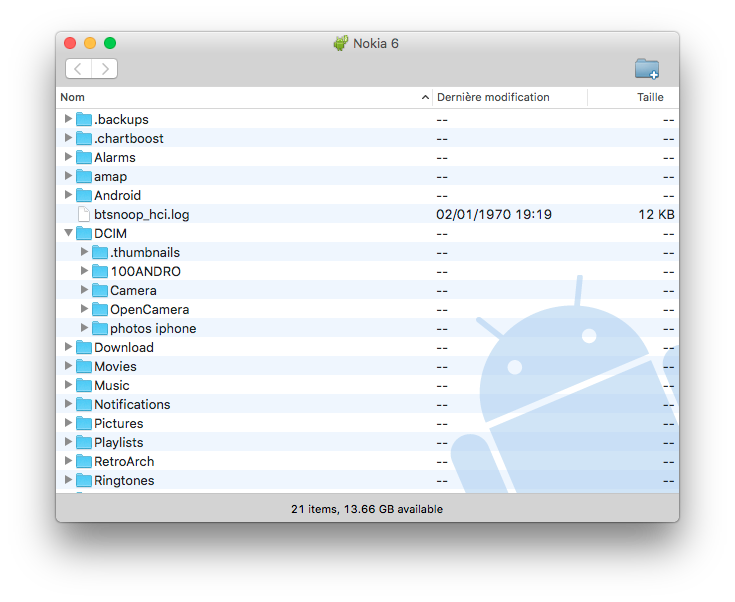
Task: Select the Download folder icon
Action: pos(84,347)
